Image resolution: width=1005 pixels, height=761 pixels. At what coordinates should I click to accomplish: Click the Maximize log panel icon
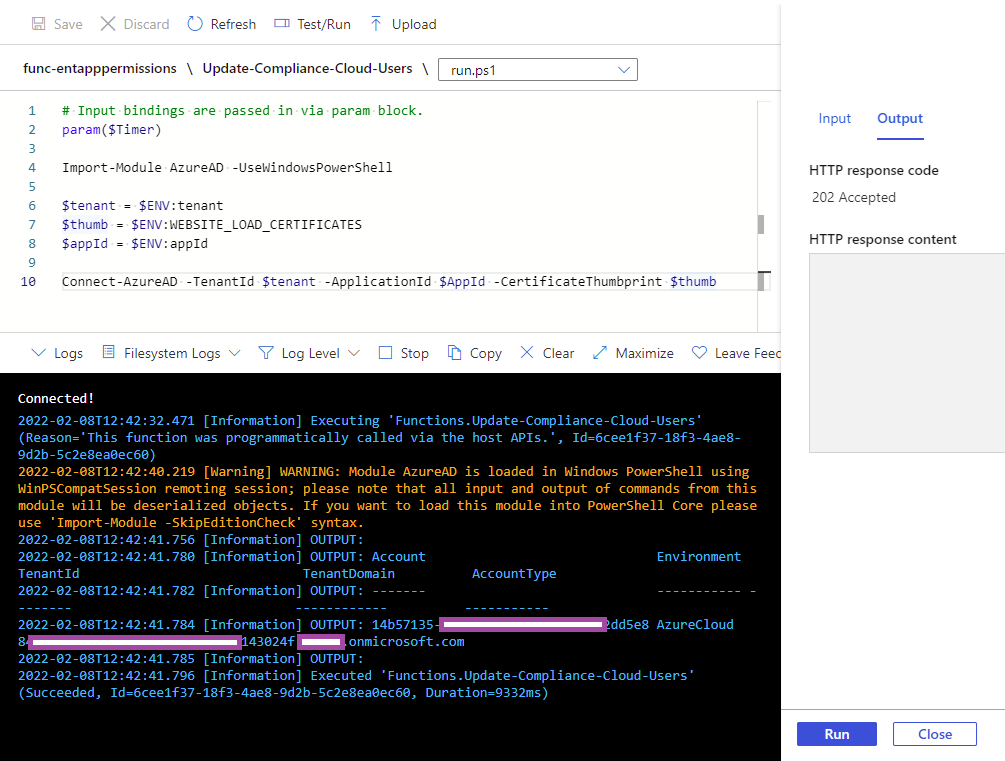pos(599,353)
